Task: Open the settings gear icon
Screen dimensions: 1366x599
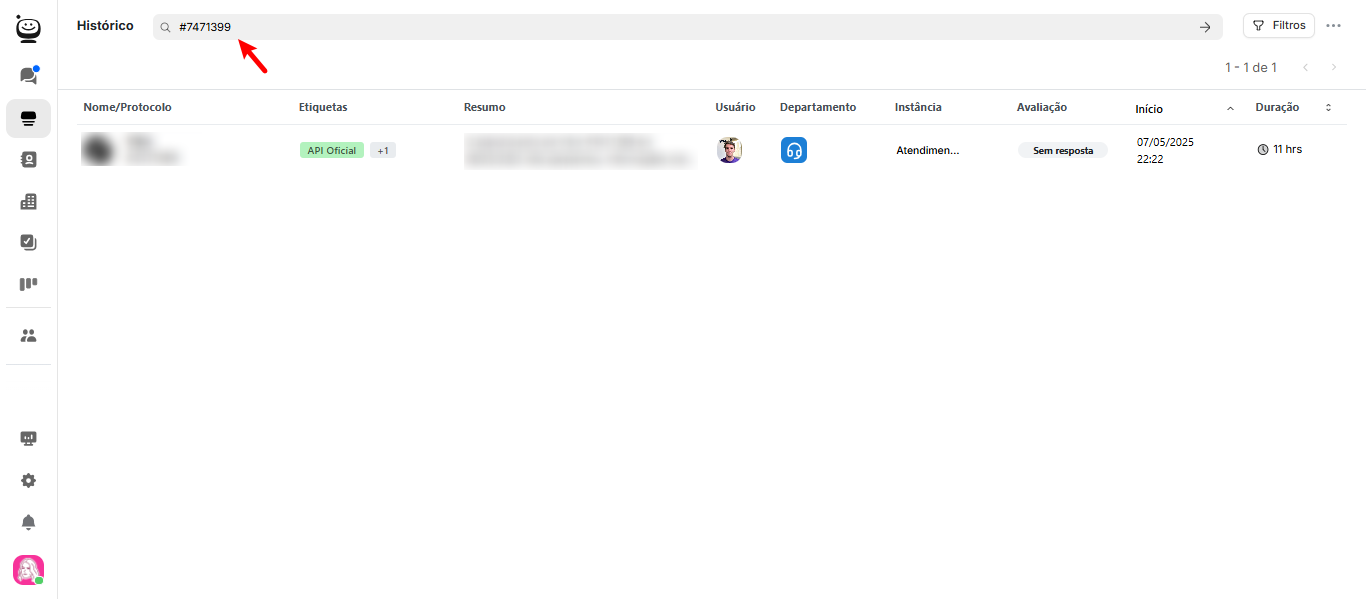Action: 28,480
